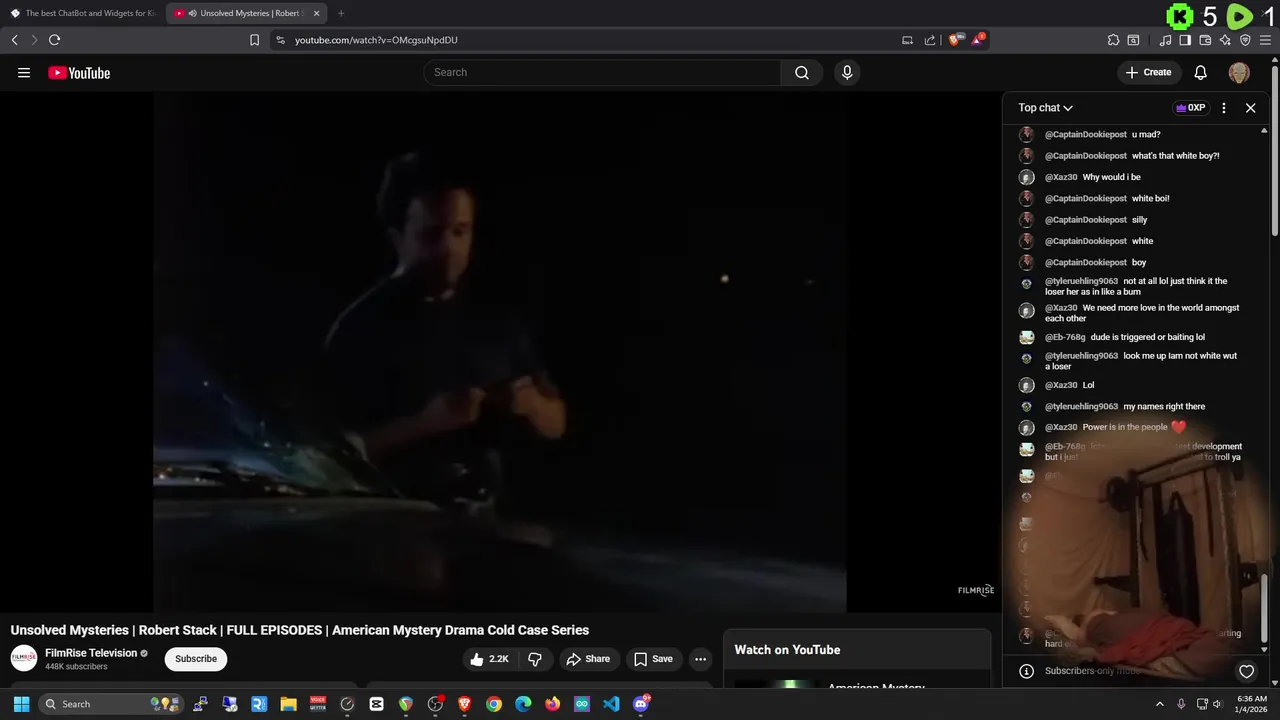Save the video to a playlist
1280x720 pixels.
pos(653,659)
